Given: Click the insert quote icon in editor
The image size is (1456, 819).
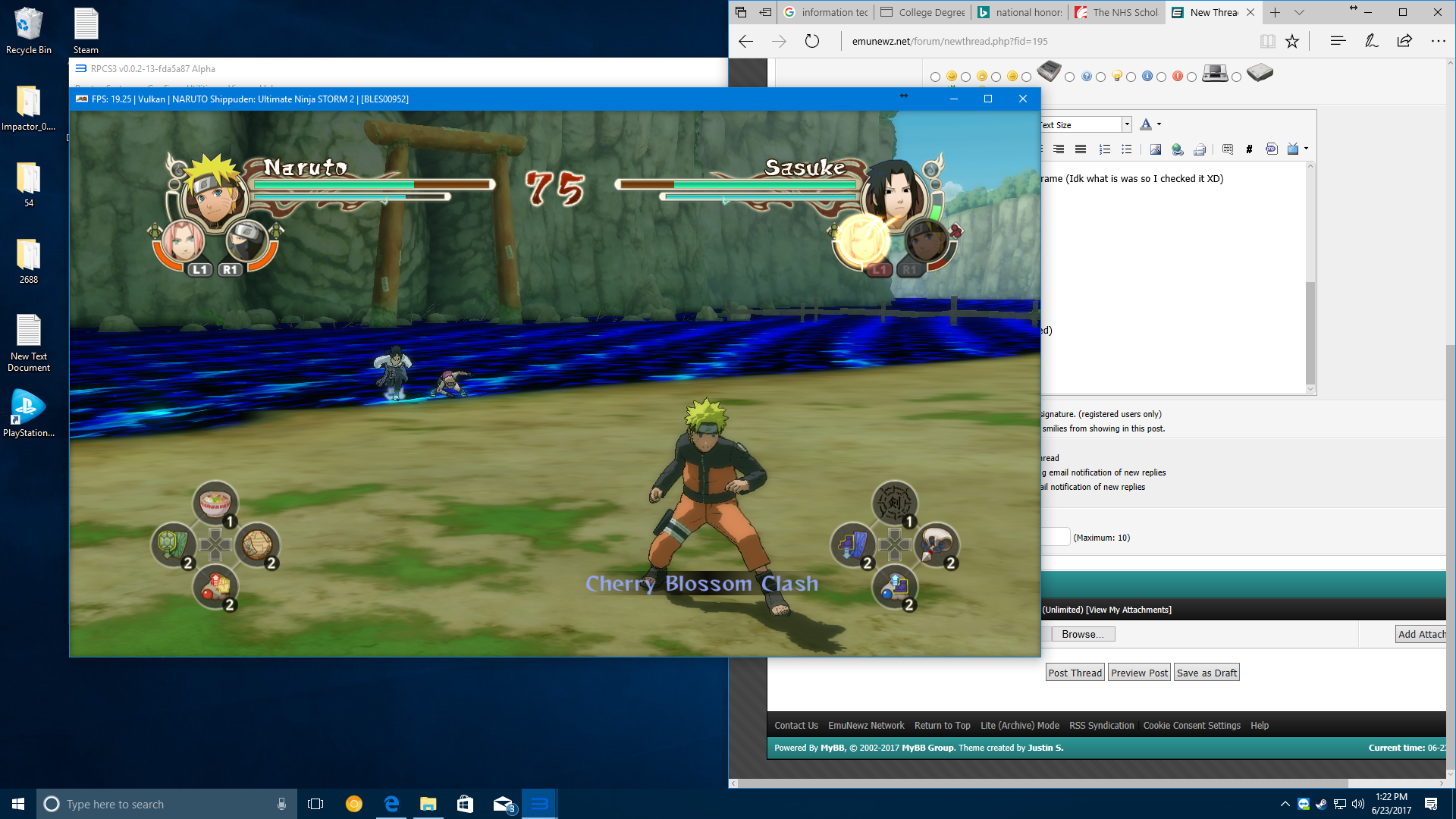Looking at the screenshot, I should (x=1227, y=149).
